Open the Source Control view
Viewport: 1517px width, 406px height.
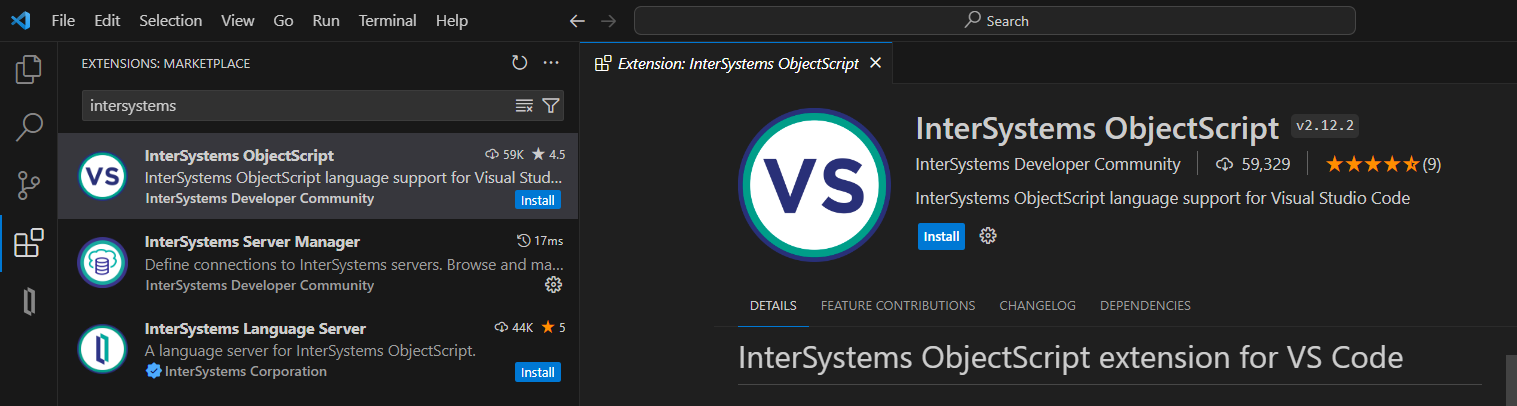pos(29,185)
